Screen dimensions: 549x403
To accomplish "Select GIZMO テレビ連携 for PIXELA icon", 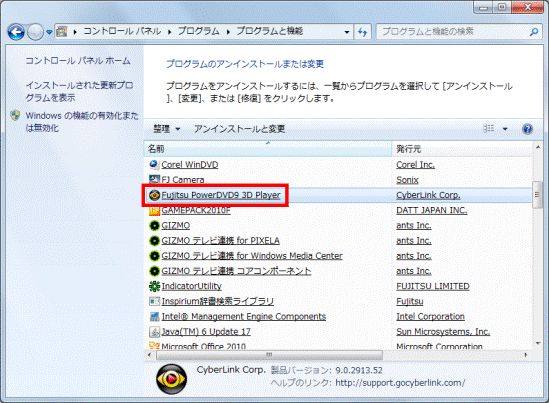I will point(154,241).
